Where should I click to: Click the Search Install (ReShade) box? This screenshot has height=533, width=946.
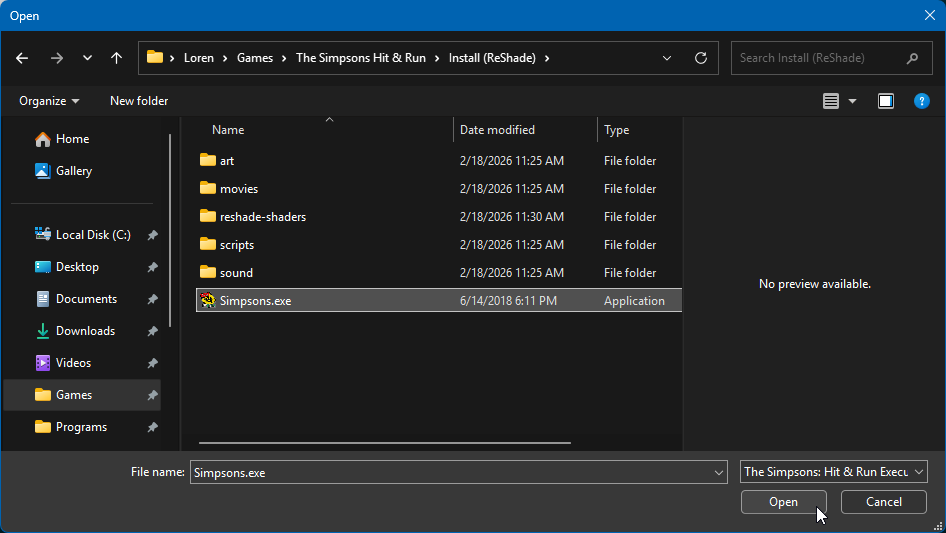coord(831,58)
